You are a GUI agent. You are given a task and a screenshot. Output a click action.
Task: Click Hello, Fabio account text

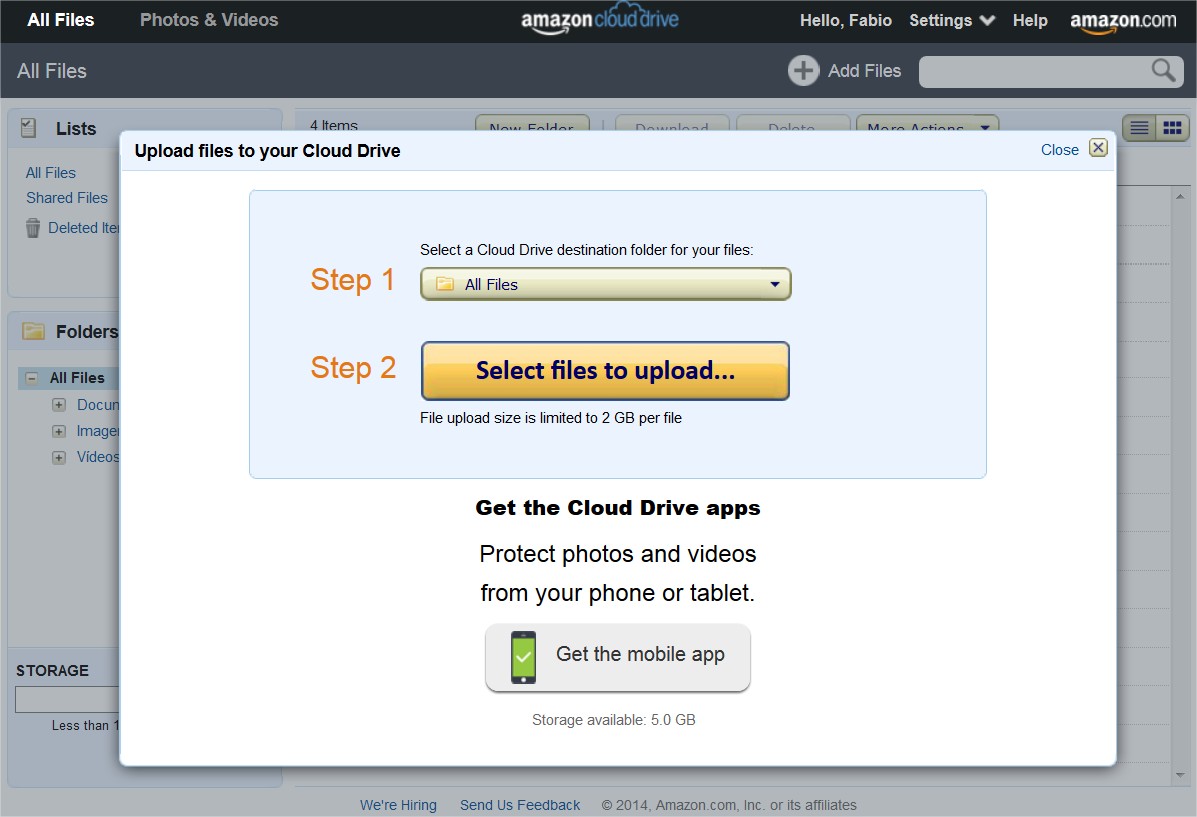845,21
